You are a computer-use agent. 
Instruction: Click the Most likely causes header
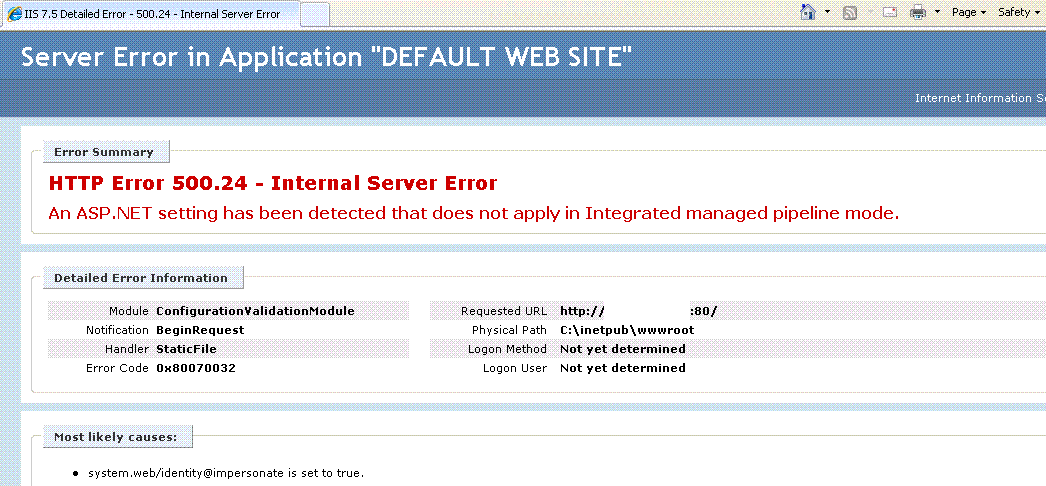116,437
